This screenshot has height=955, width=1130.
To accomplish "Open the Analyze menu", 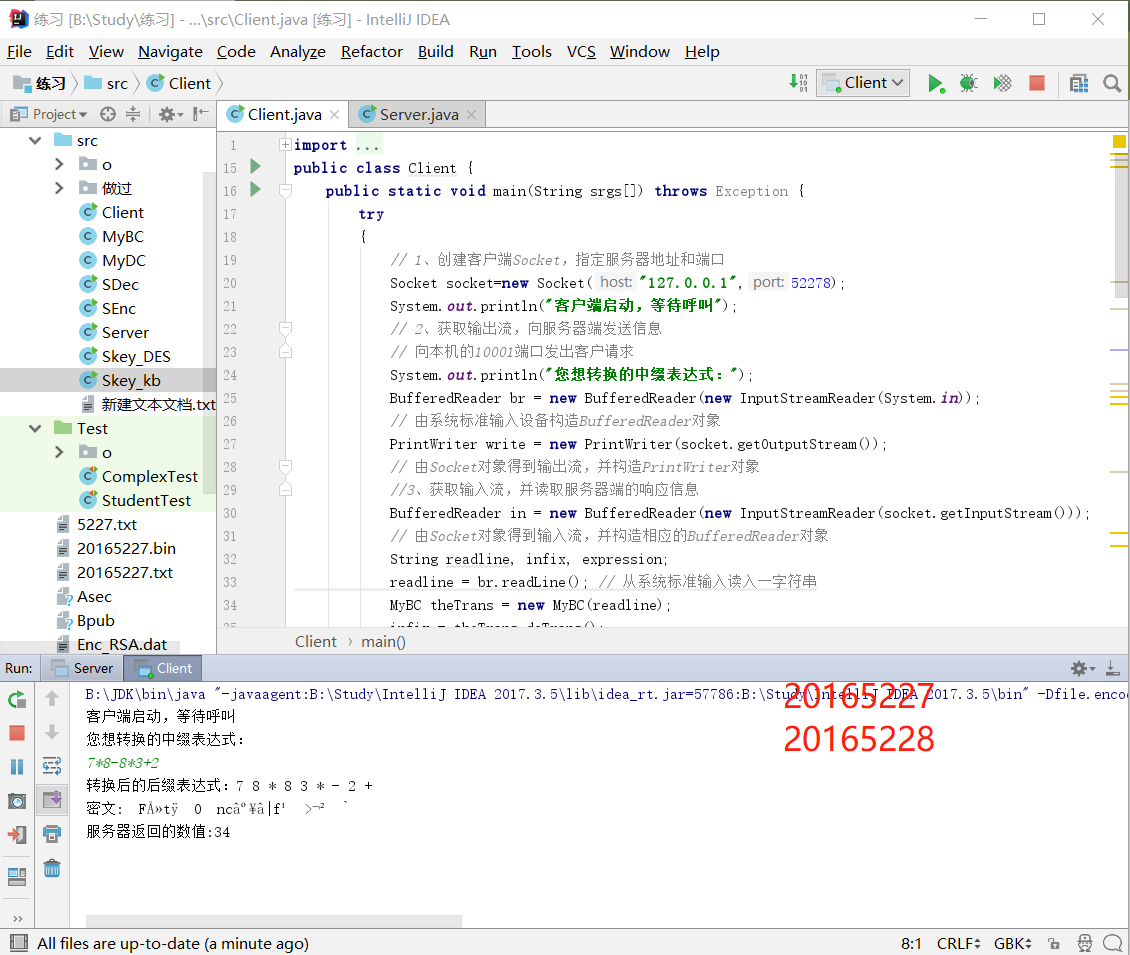I will pos(298,52).
